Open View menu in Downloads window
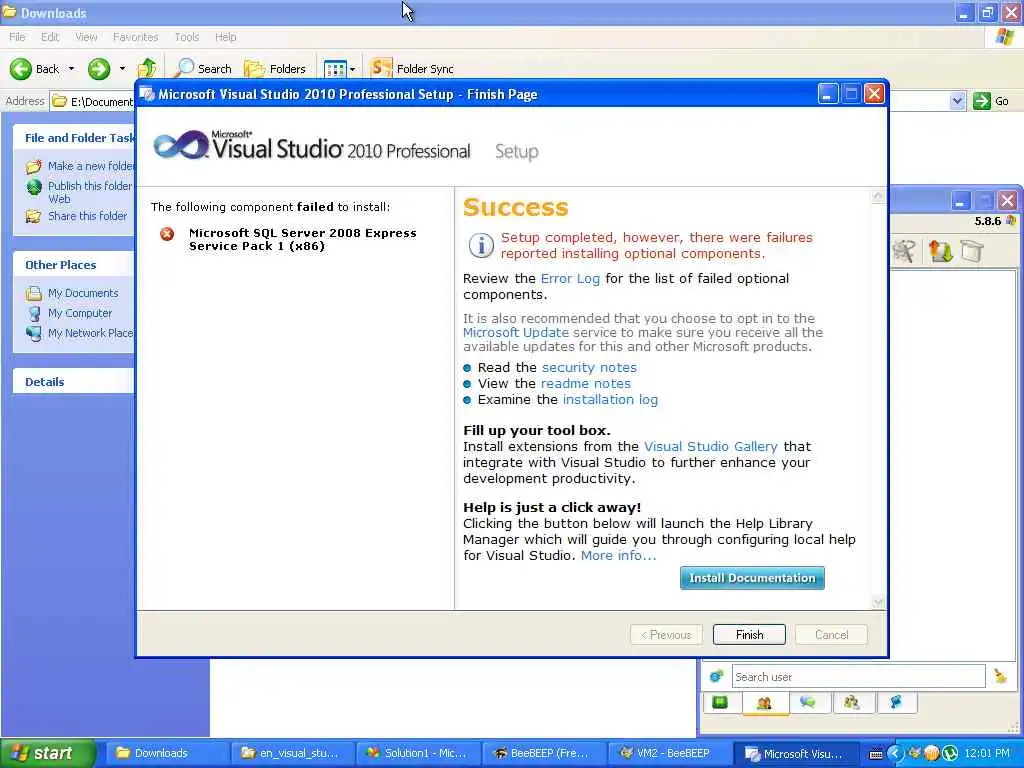 coord(86,37)
